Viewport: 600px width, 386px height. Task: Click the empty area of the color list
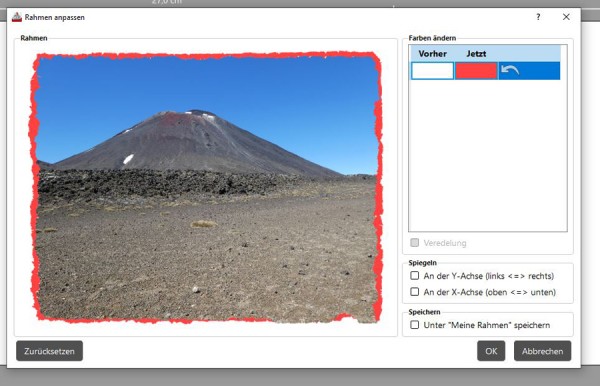click(x=488, y=155)
